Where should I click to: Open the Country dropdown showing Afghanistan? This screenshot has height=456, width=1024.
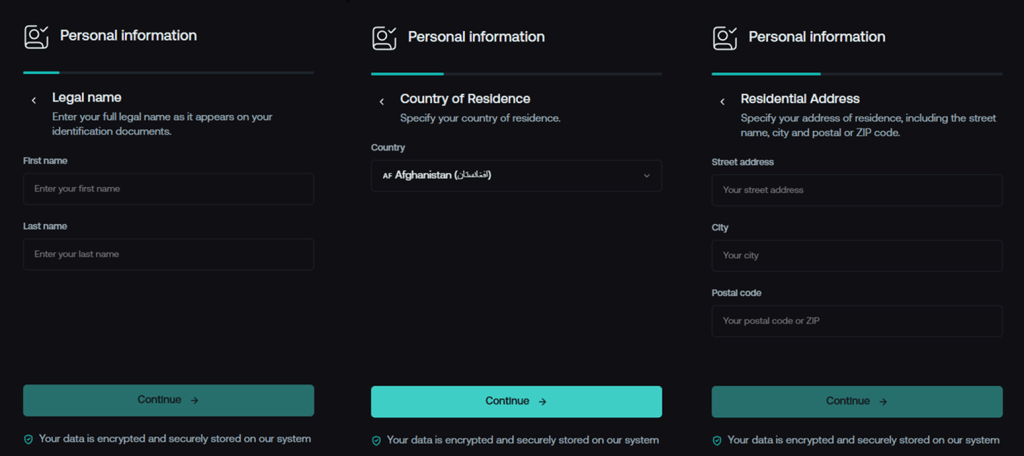click(x=517, y=176)
